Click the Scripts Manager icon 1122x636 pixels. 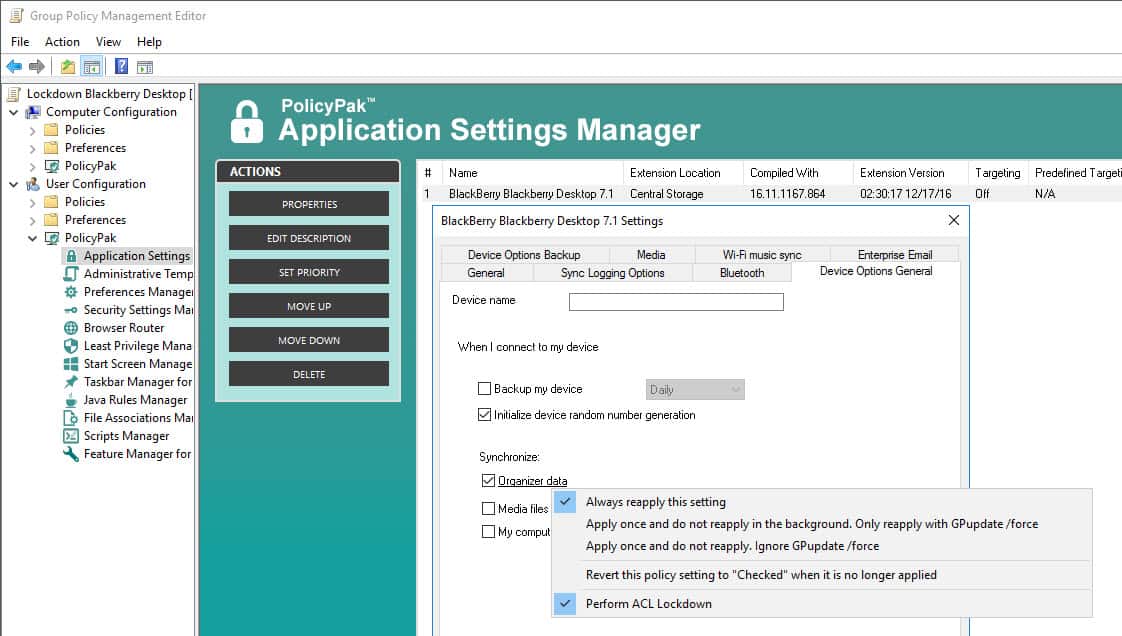(x=71, y=436)
